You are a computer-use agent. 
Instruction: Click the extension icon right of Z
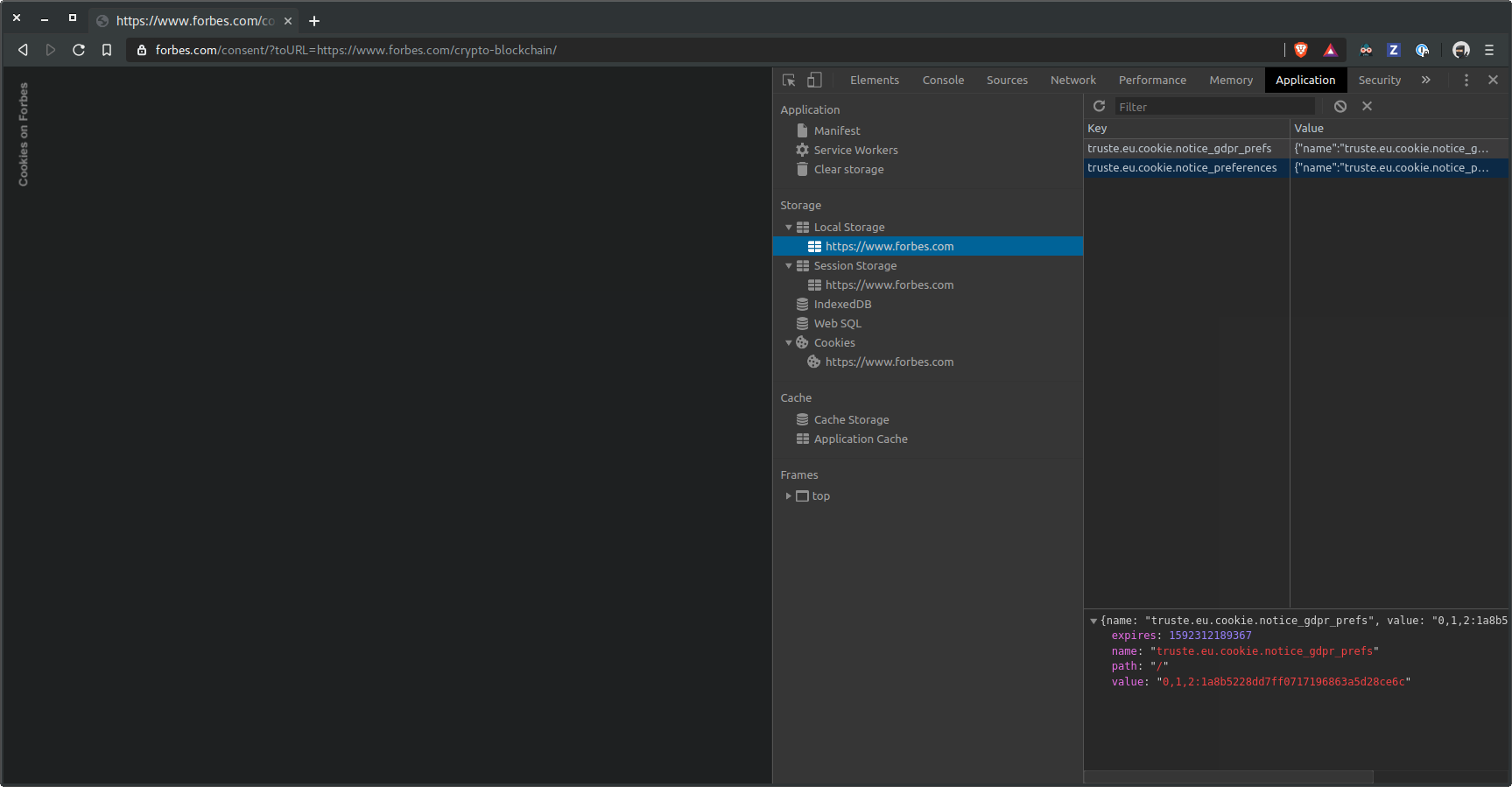coord(1423,50)
